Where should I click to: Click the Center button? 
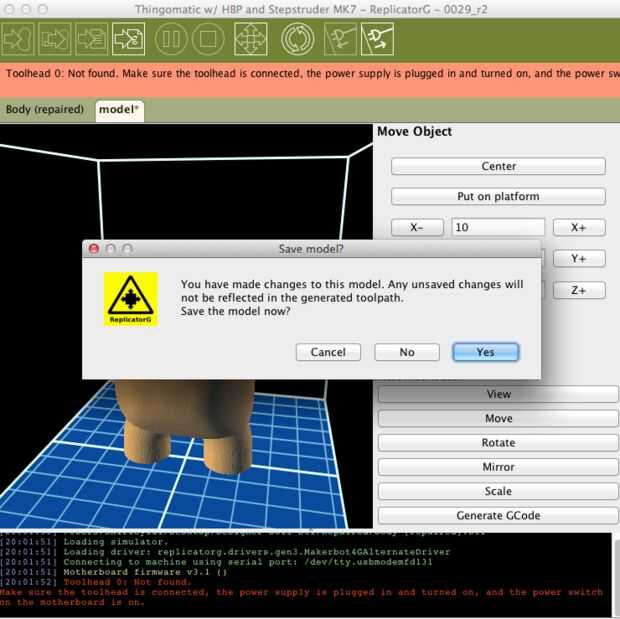498,166
